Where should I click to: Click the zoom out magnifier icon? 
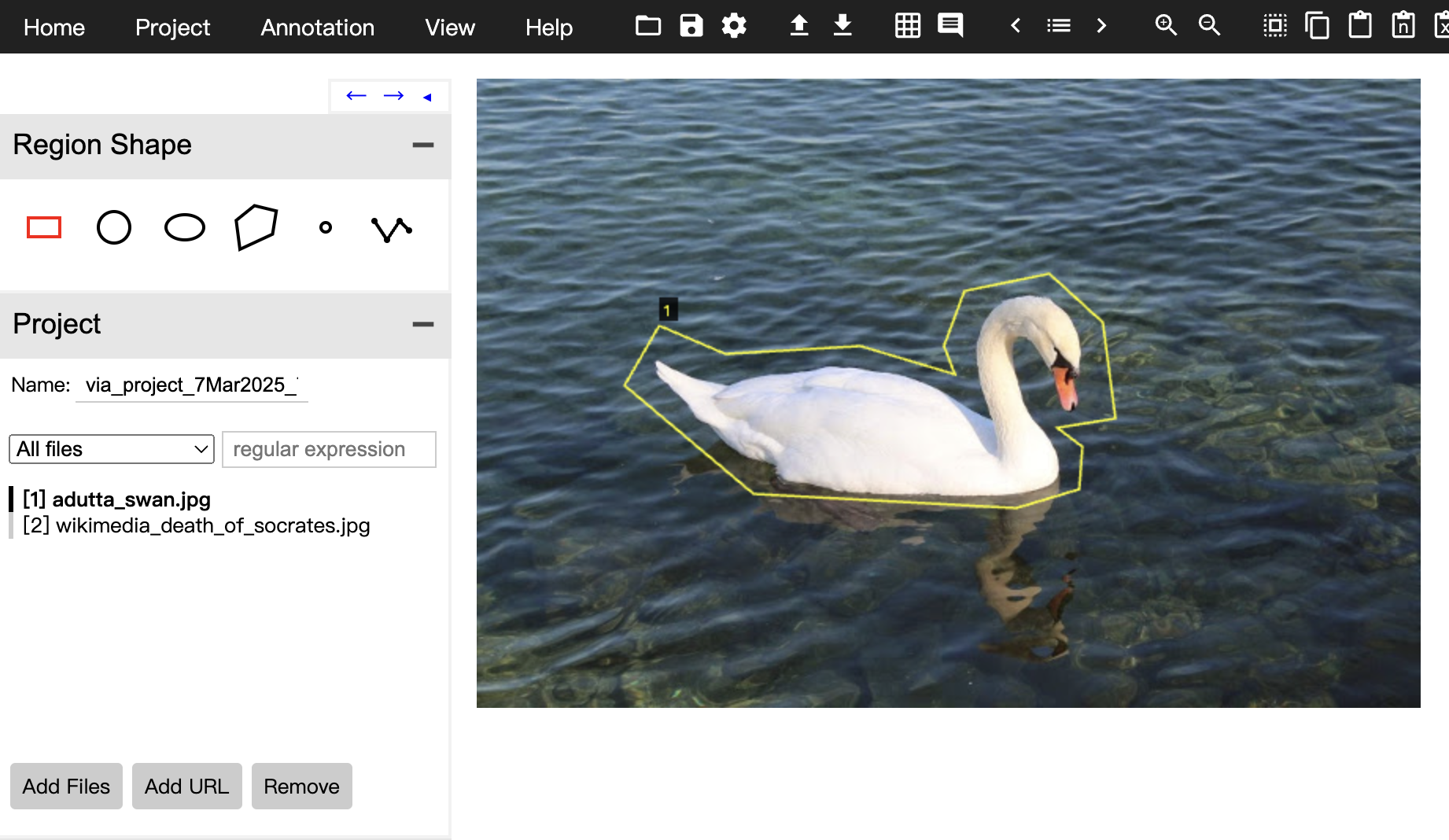coord(1209,26)
